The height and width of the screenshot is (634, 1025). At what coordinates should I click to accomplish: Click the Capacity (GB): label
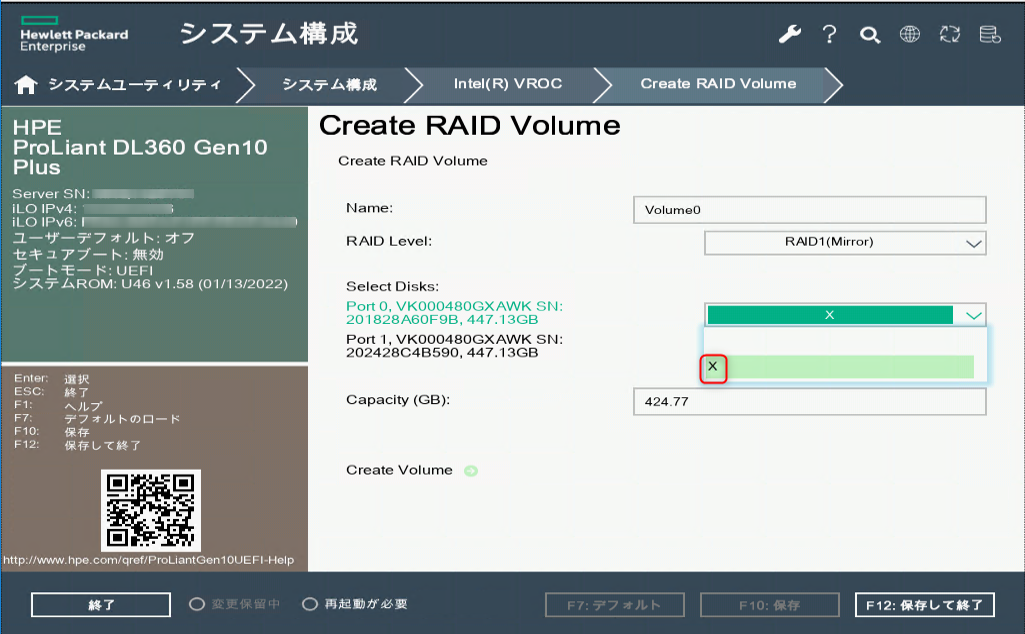tap(397, 400)
